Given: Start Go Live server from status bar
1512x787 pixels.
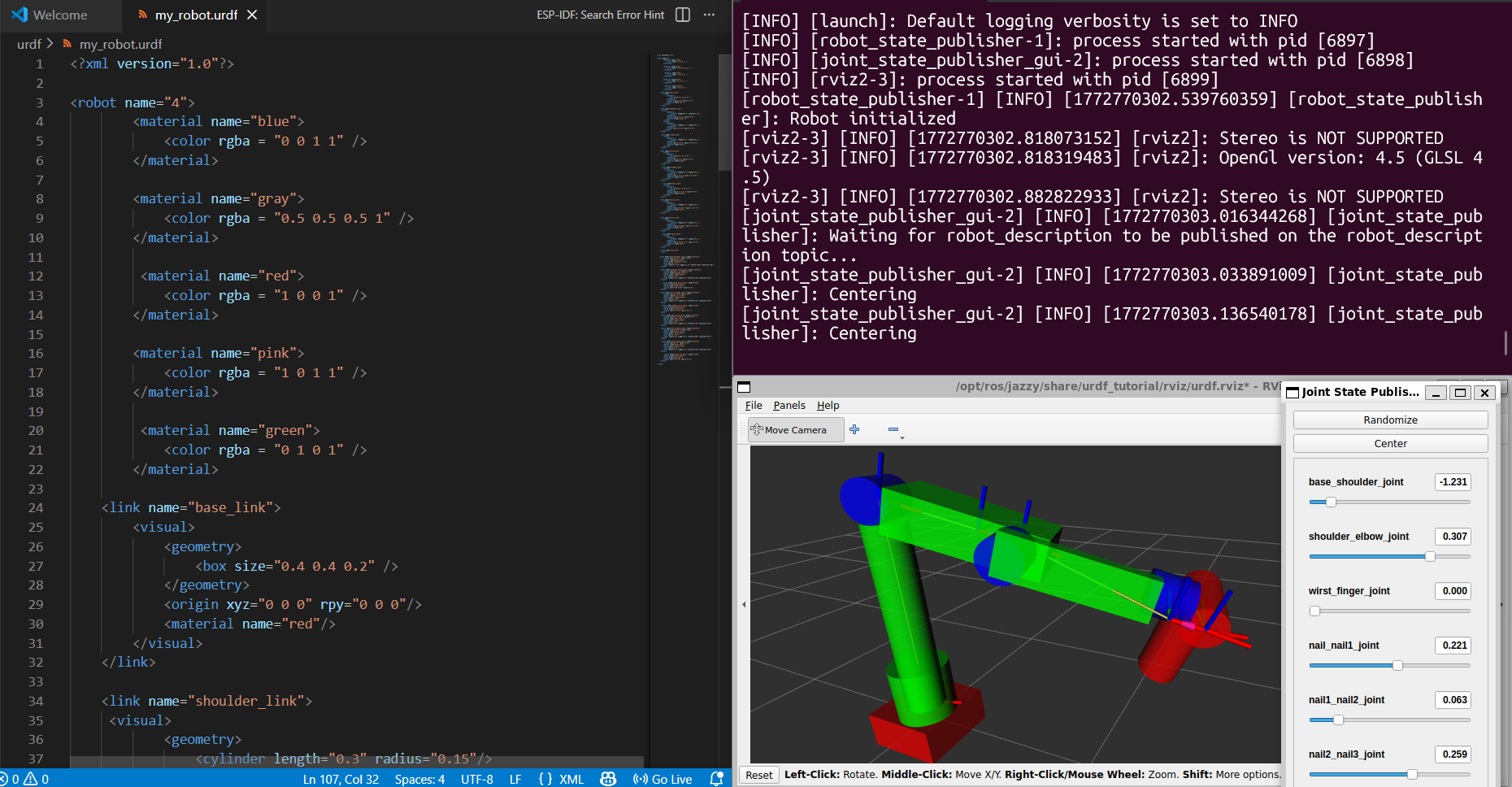Looking at the screenshot, I should (x=663, y=779).
